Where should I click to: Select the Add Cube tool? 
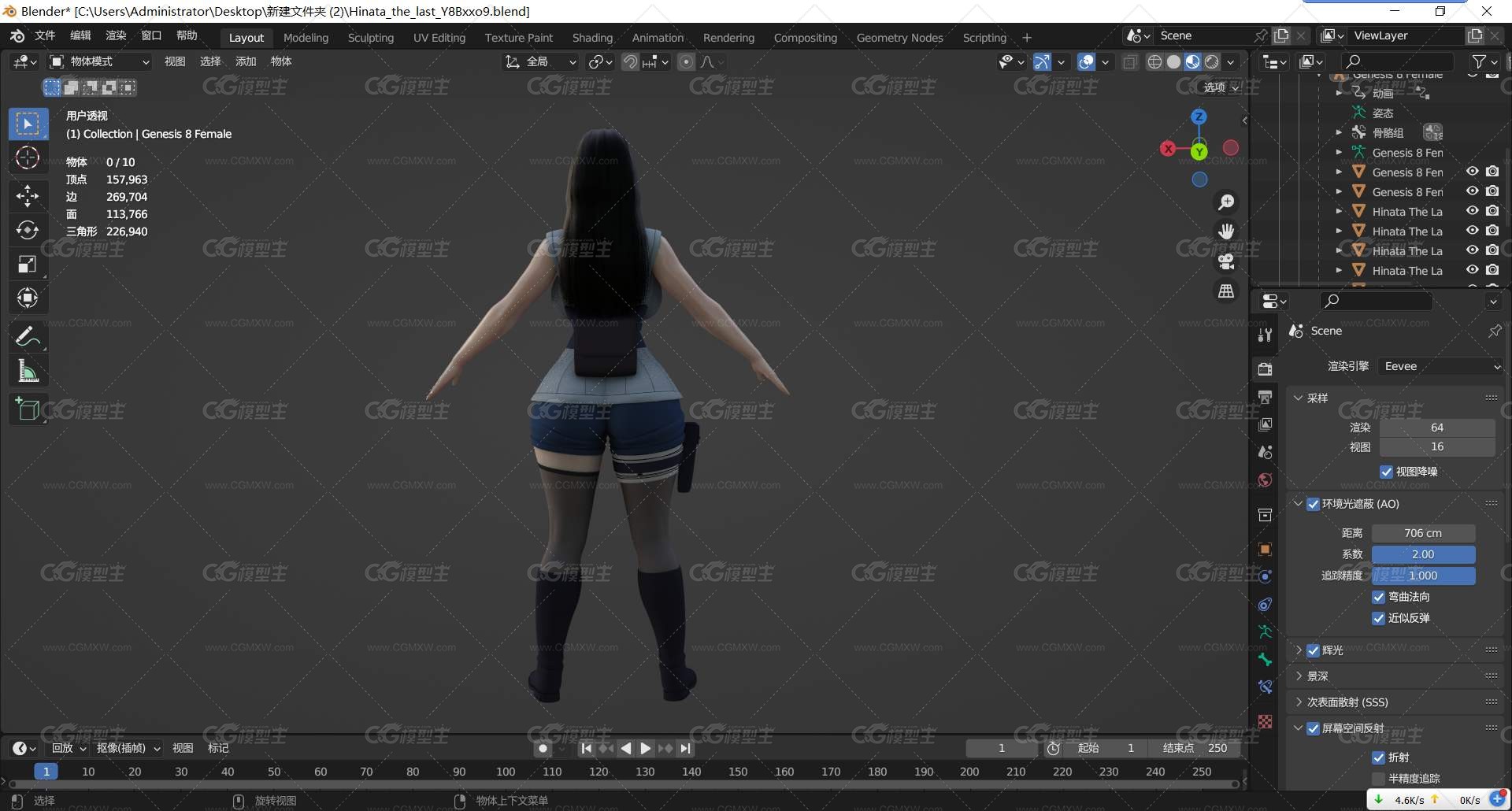click(28, 409)
